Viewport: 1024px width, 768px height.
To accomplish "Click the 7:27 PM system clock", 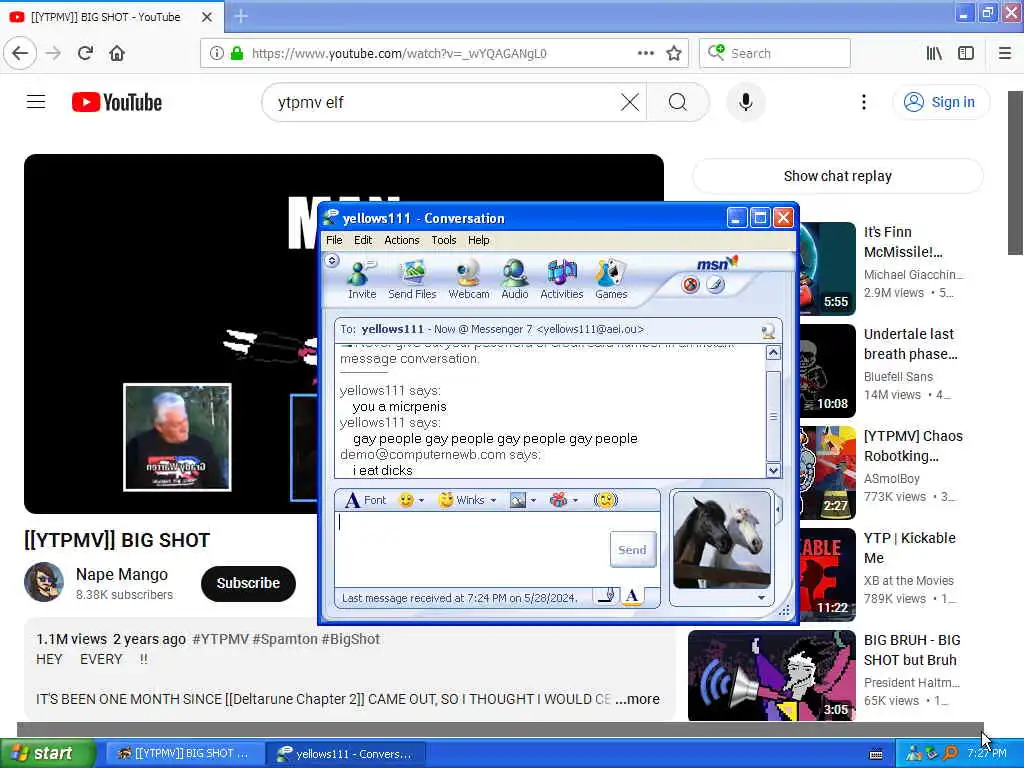I will [987, 754].
